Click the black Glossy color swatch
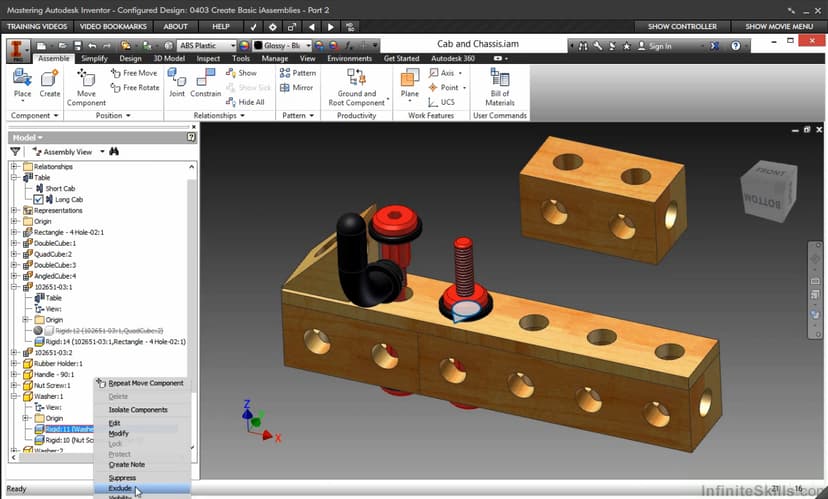The height and width of the screenshot is (499, 828). 258,45
